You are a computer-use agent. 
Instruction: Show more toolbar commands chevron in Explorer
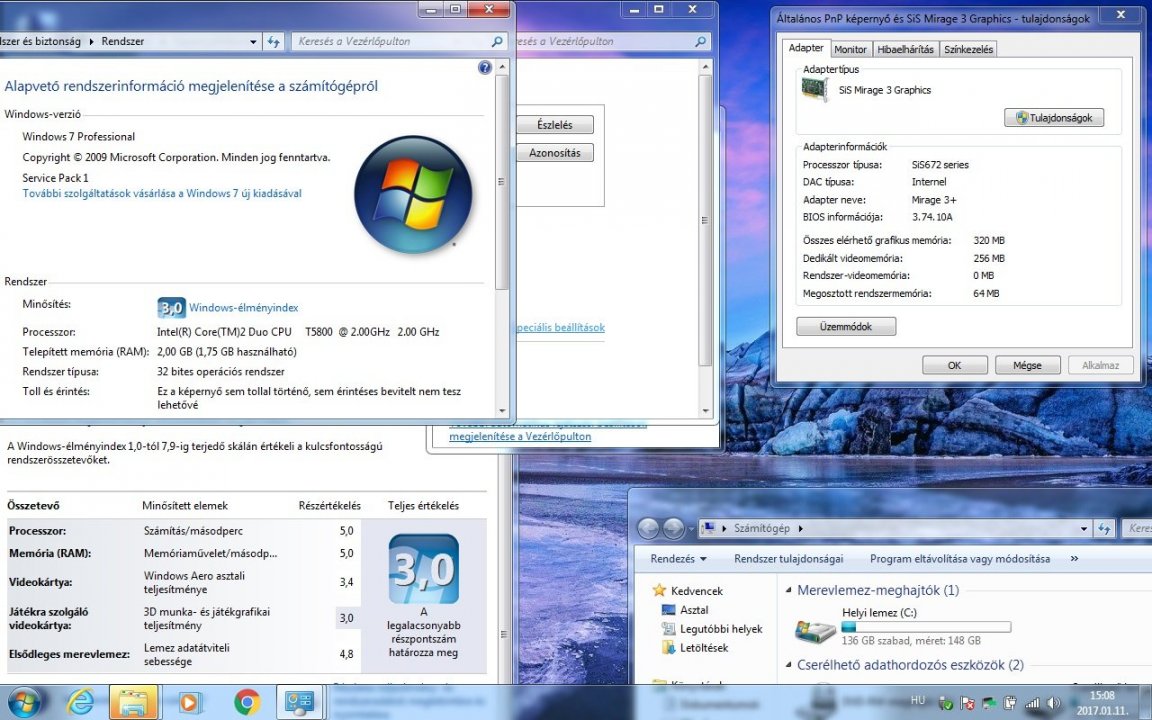click(x=1074, y=559)
